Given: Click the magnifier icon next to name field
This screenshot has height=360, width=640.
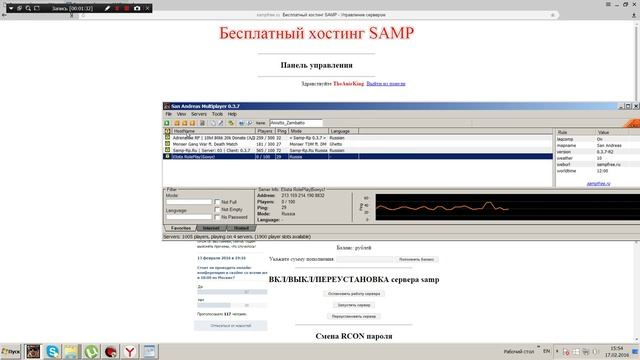Looking at the screenshot, I should pyautogui.click(x=250, y=123).
